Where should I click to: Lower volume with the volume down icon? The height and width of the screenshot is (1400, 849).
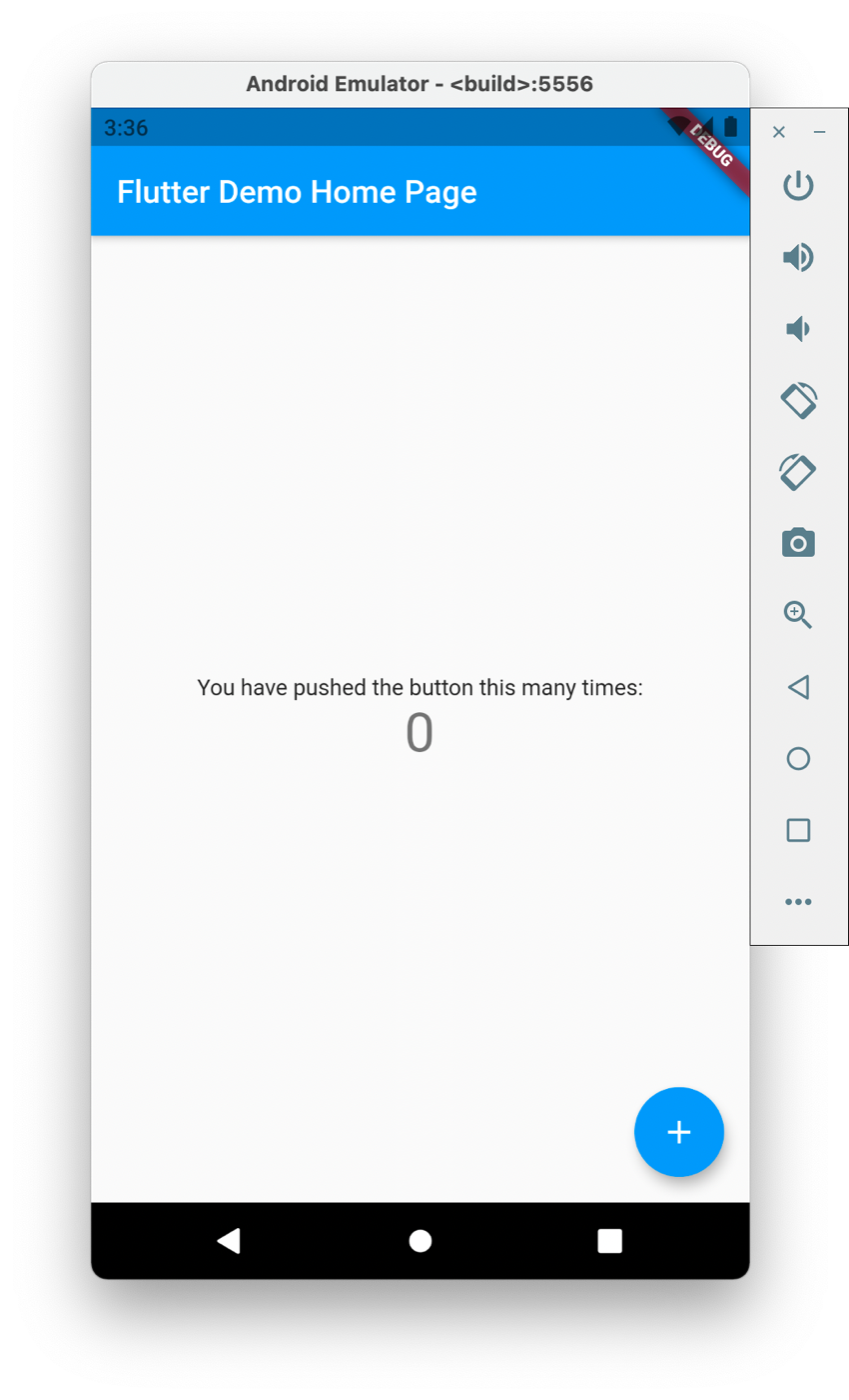click(798, 329)
